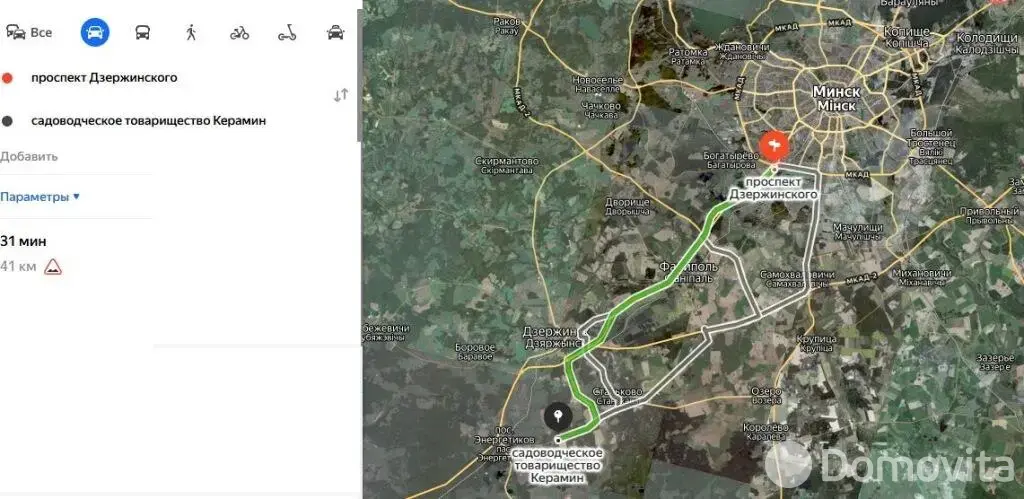Image resolution: width=1024 pixels, height=499 pixels.
Task: Edit start field 'проспект Дзержинского'
Action: pos(104,77)
